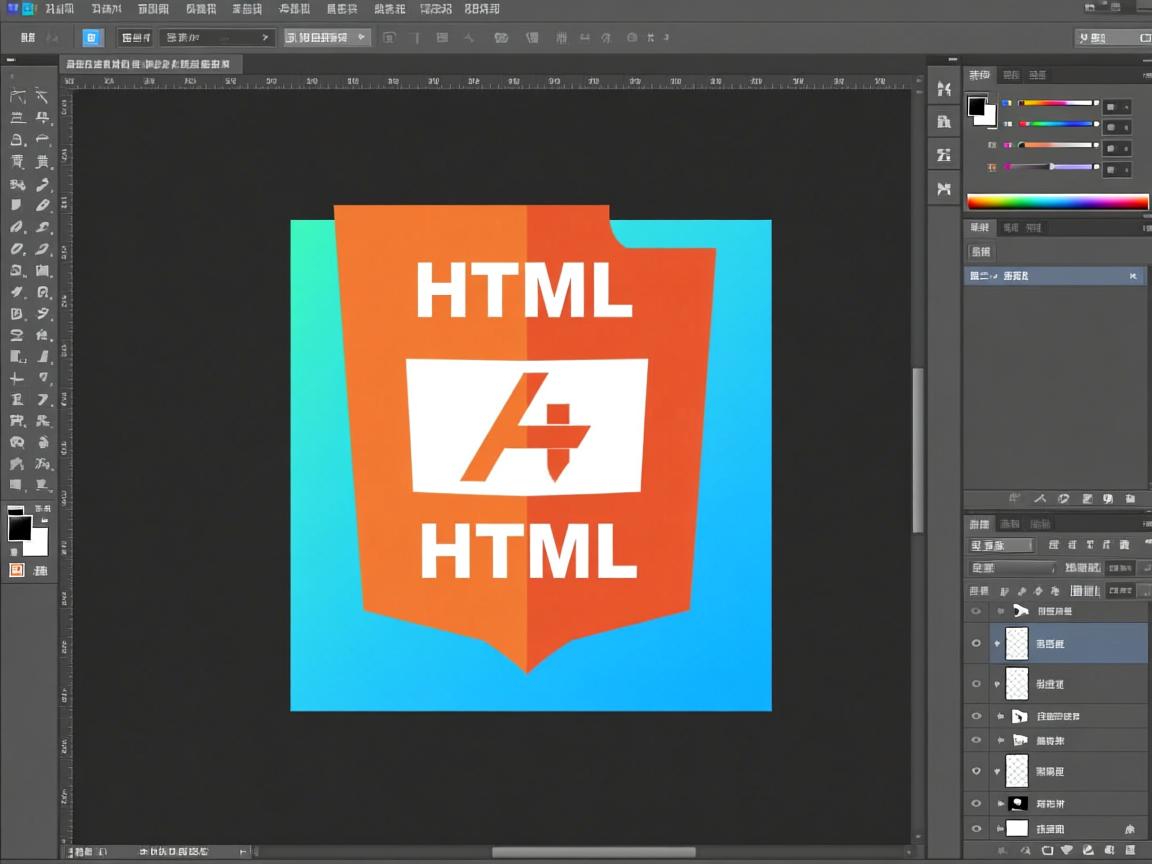1152x864 pixels.
Task: Toggle visibility of the highlighted selected layer
Action: pyautogui.click(x=976, y=643)
